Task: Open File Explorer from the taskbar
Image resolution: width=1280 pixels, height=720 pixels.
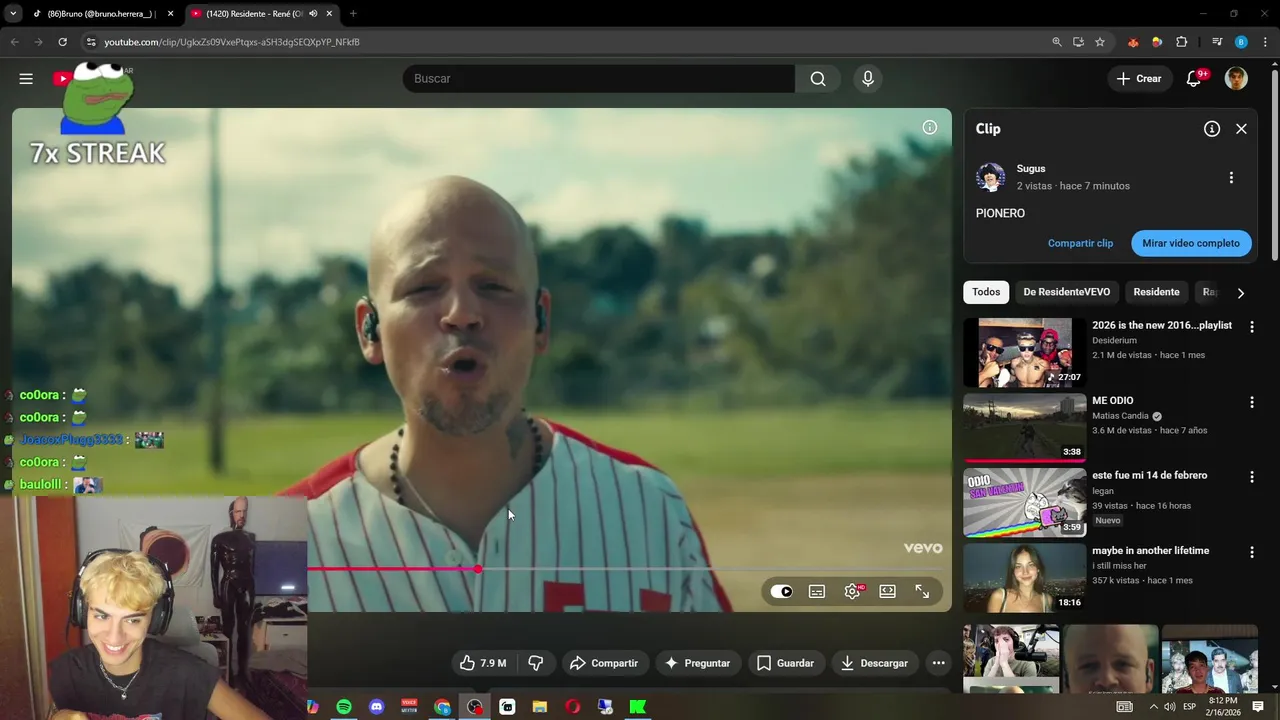Action: 540,707
